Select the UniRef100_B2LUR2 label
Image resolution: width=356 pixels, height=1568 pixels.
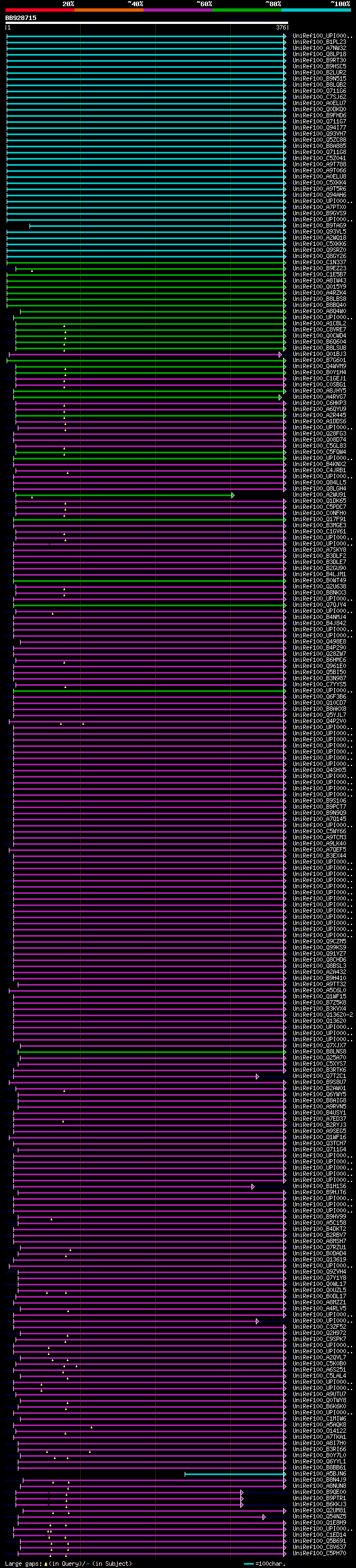pos(319,72)
